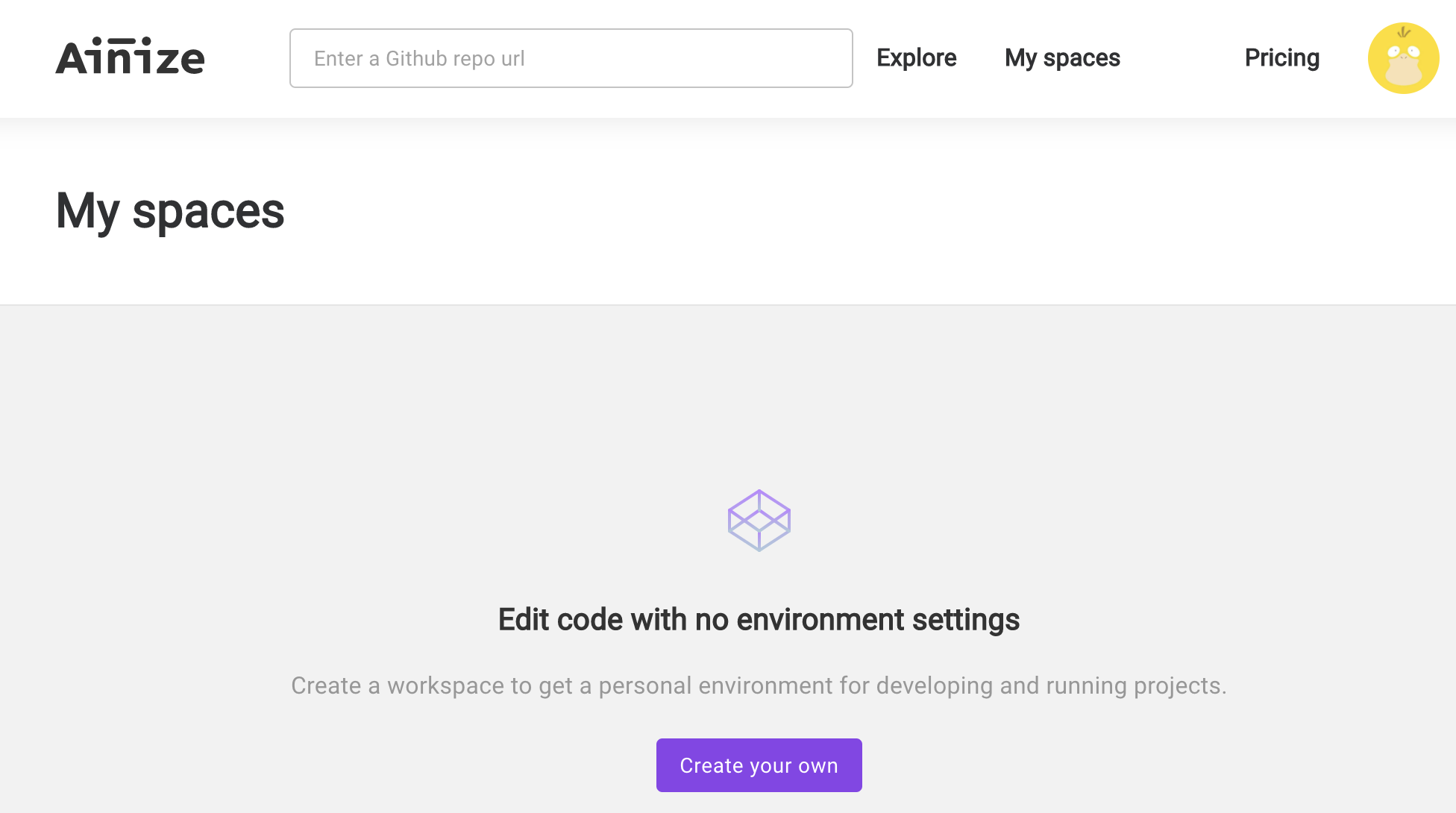Viewport: 1456px width, 813px height.
Task: Select the My spaces navigation item
Action: (1061, 57)
